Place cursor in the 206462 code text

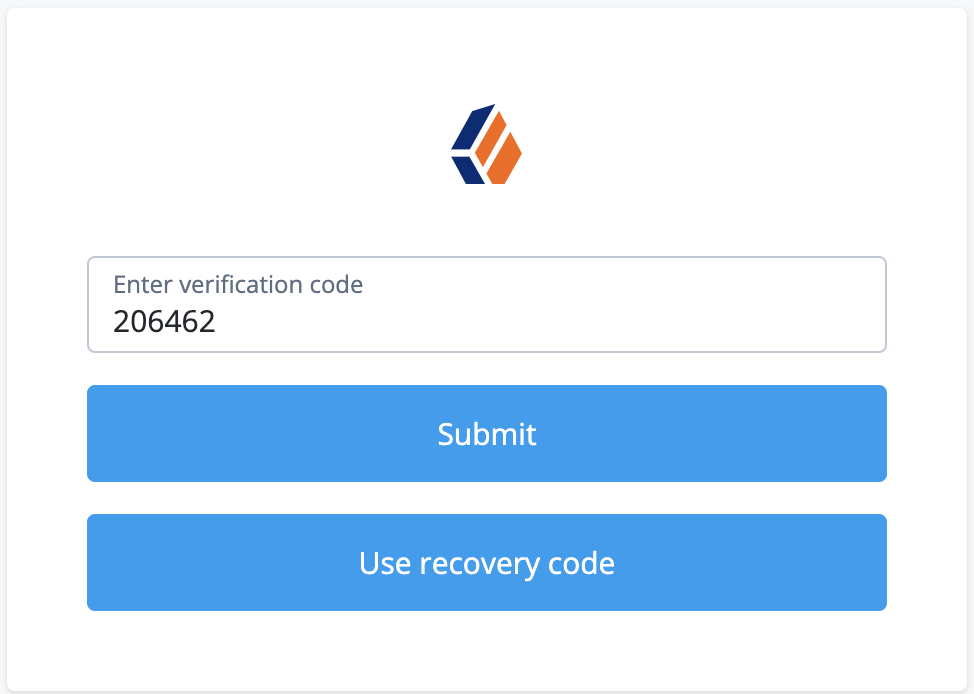tap(165, 322)
